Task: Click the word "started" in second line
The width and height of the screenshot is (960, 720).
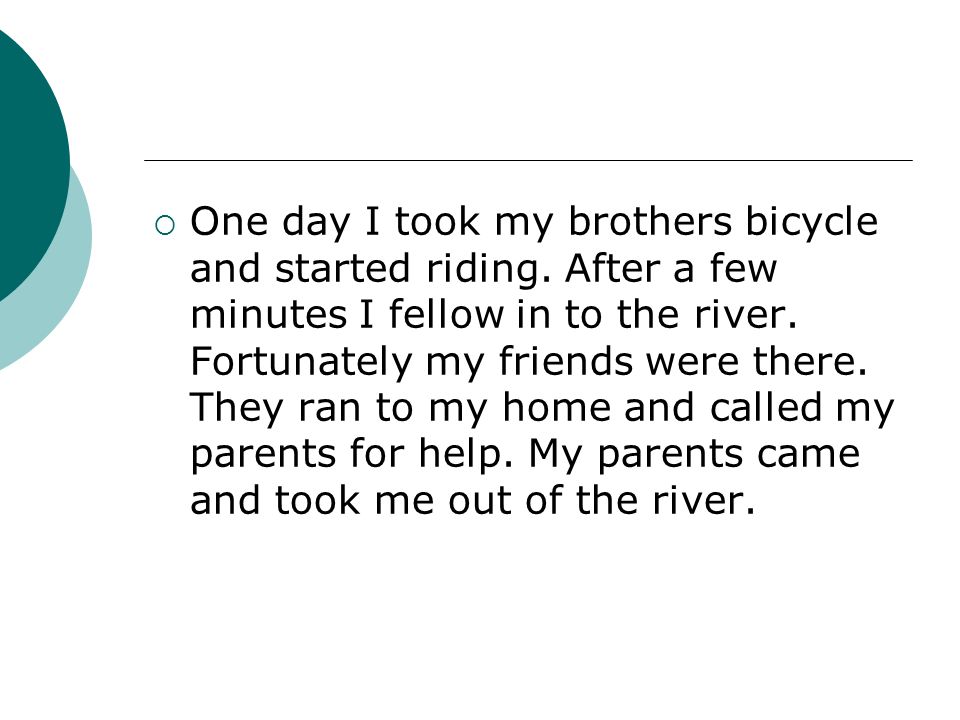Action: pos(342,269)
